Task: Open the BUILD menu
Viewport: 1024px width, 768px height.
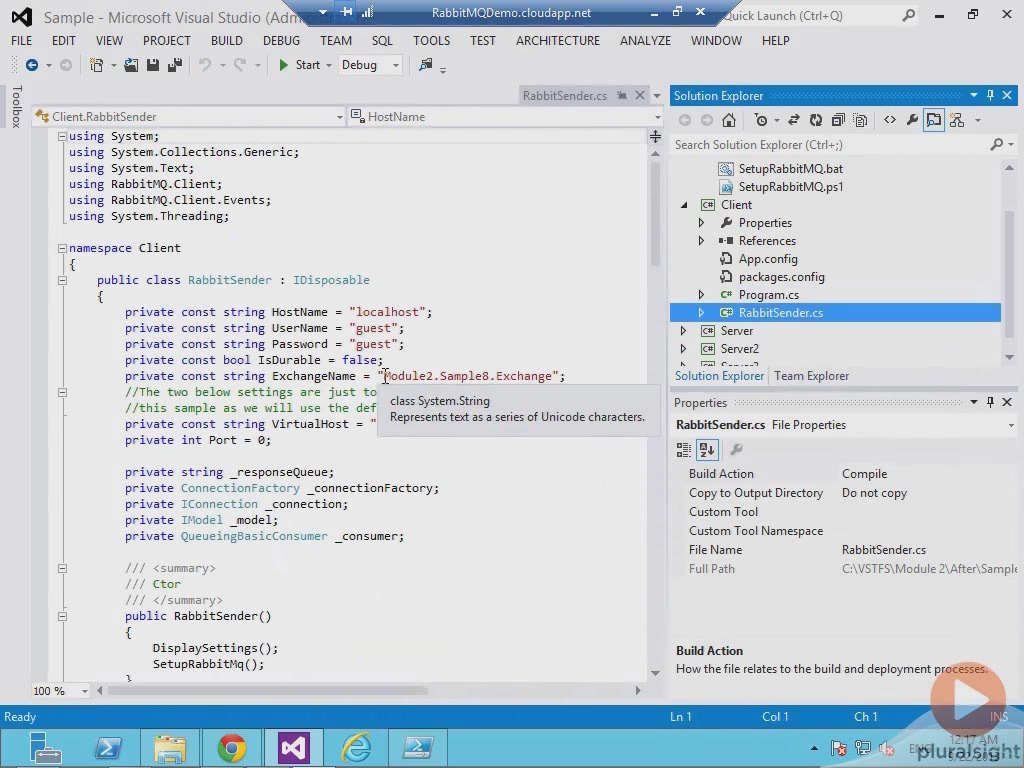Action: [x=227, y=40]
